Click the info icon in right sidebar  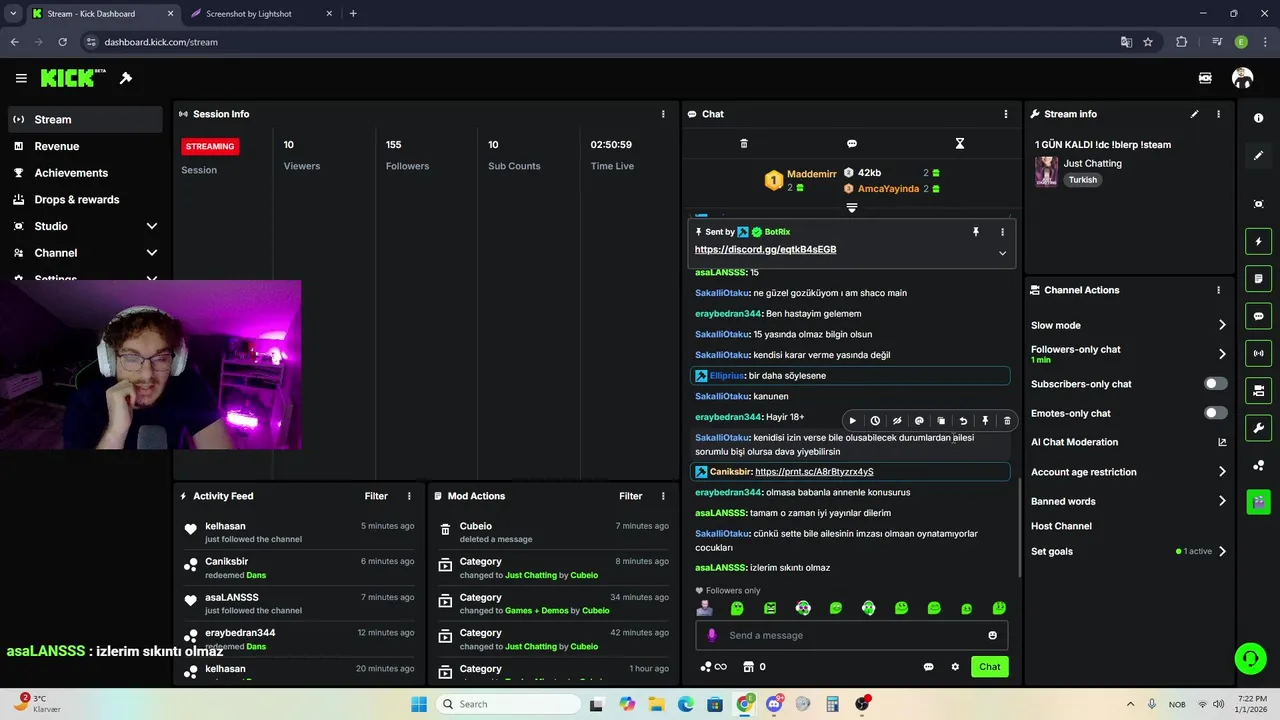[1258, 118]
